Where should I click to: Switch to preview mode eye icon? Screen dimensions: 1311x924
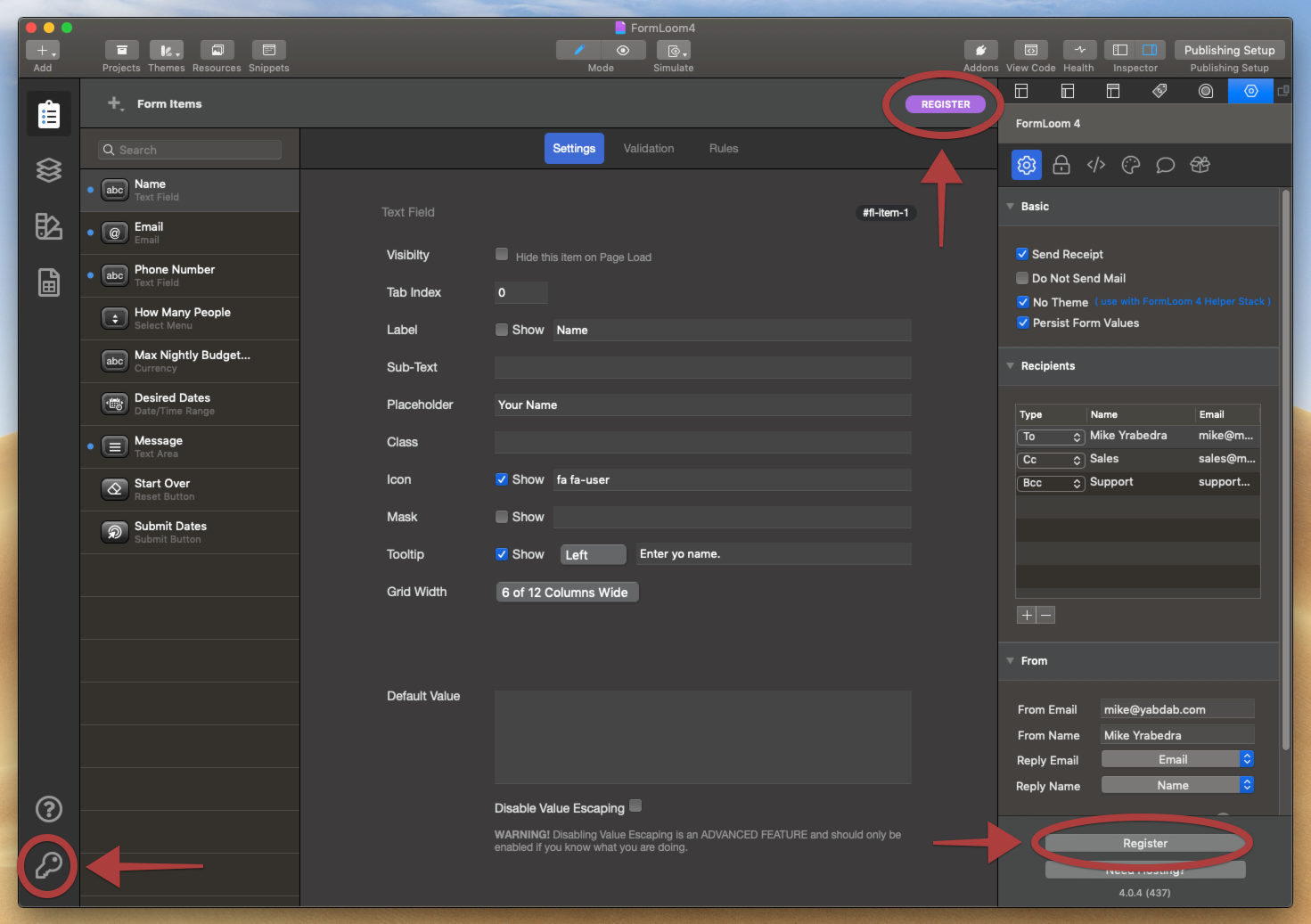(623, 51)
